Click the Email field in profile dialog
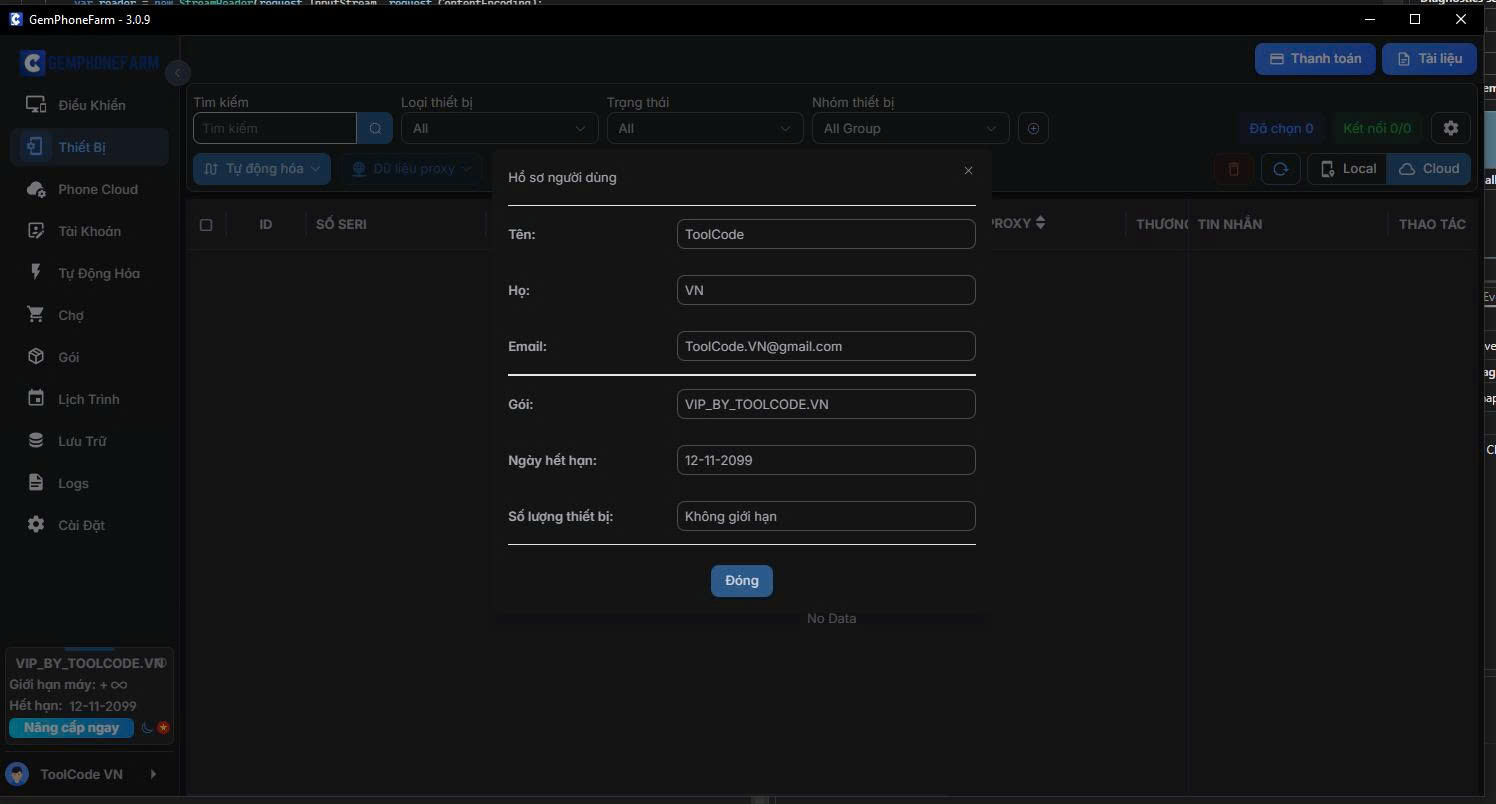 pos(826,346)
